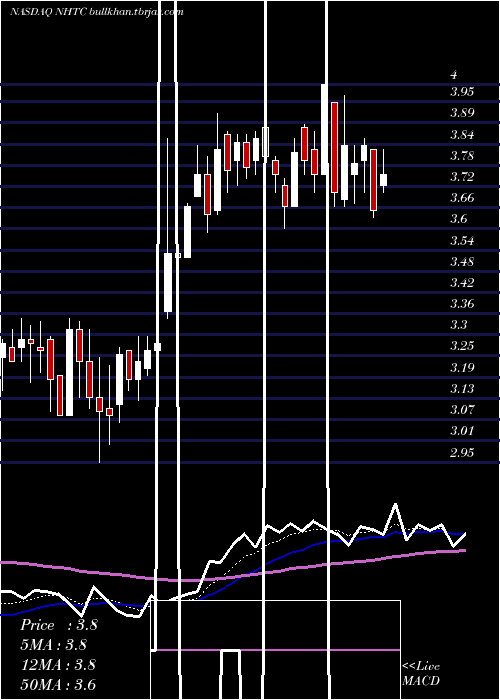Image resolution: width=500 pixels, height=700 pixels.
Task: Click the "NASDAQ NHTC" chart title text
Action: [x=49, y=12]
